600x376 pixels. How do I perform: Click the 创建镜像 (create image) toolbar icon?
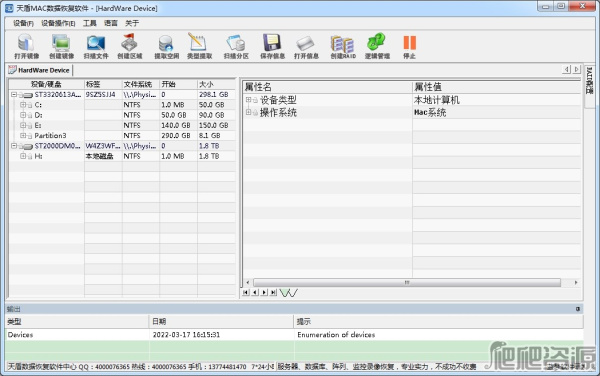61,42
